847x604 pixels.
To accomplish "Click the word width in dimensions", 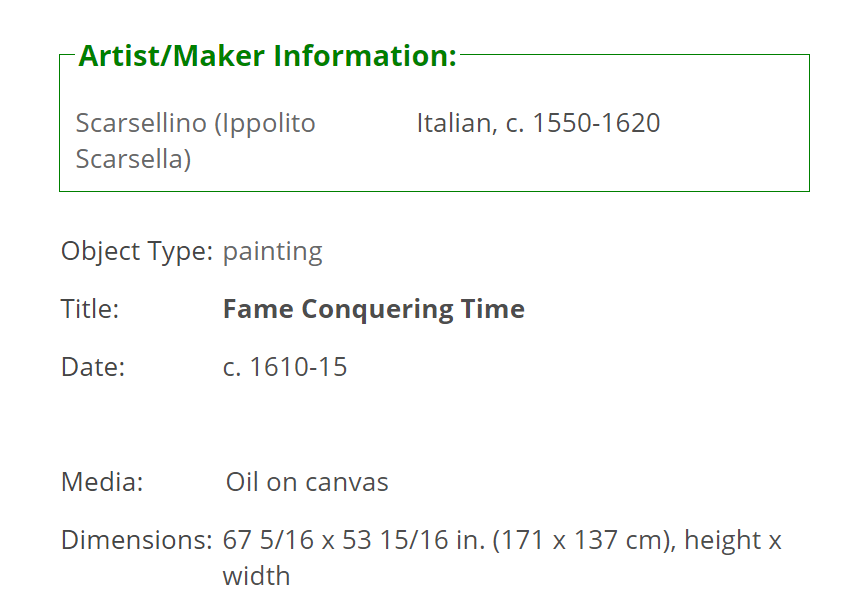I will tap(257, 576).
